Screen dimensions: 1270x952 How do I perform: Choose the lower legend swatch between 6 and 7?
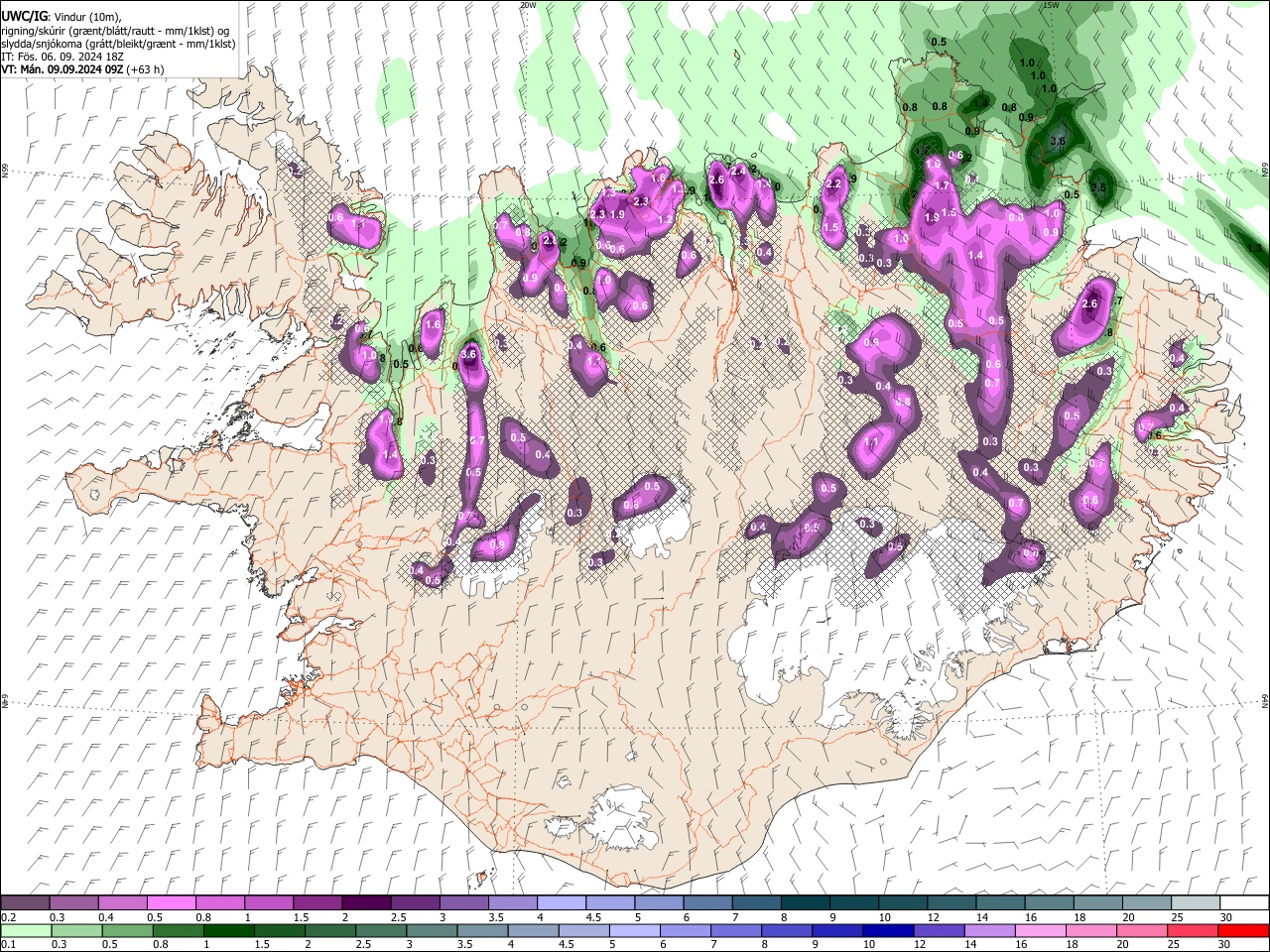pos(685,930)
